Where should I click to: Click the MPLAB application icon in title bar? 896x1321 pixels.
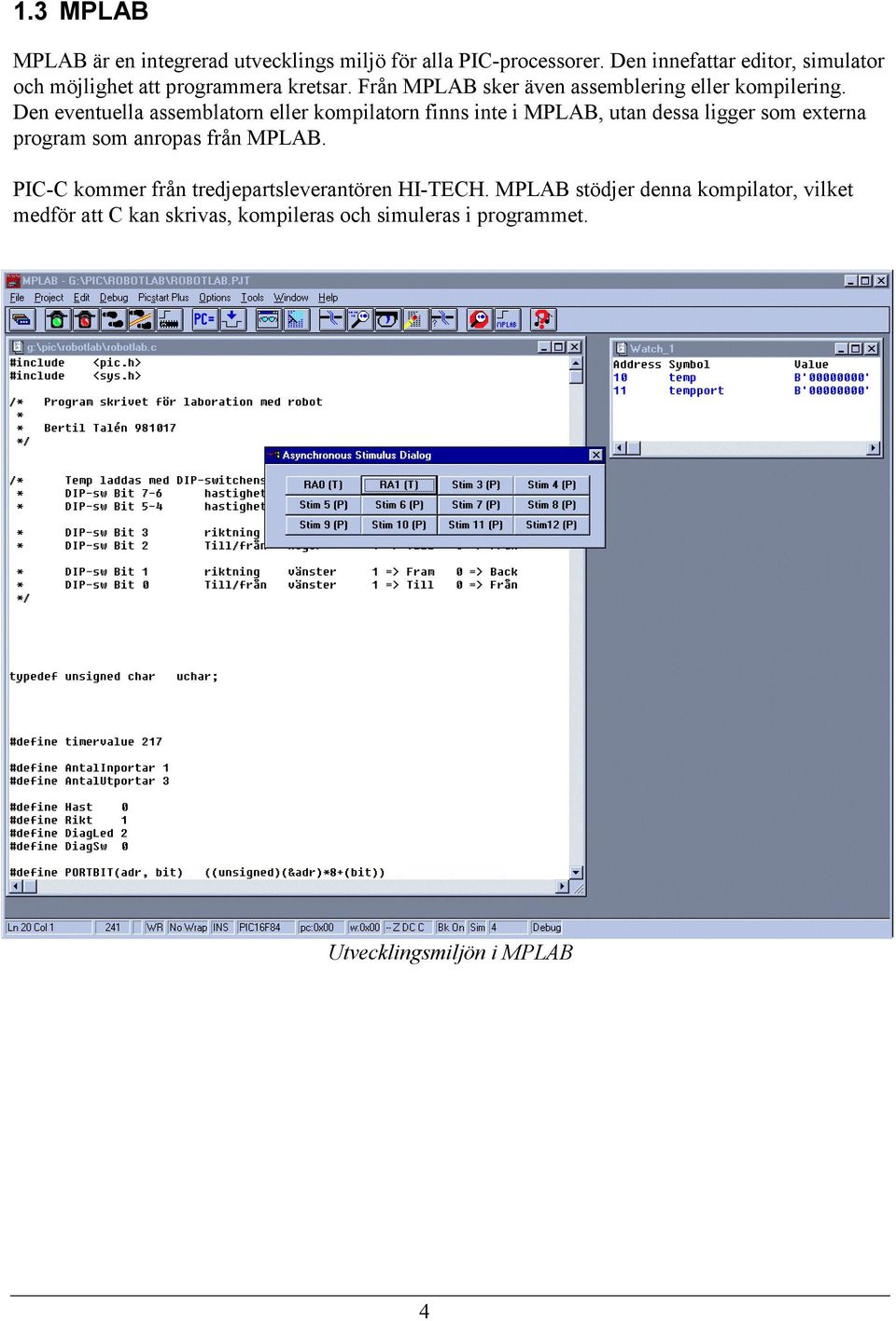(x=14, y=280)
